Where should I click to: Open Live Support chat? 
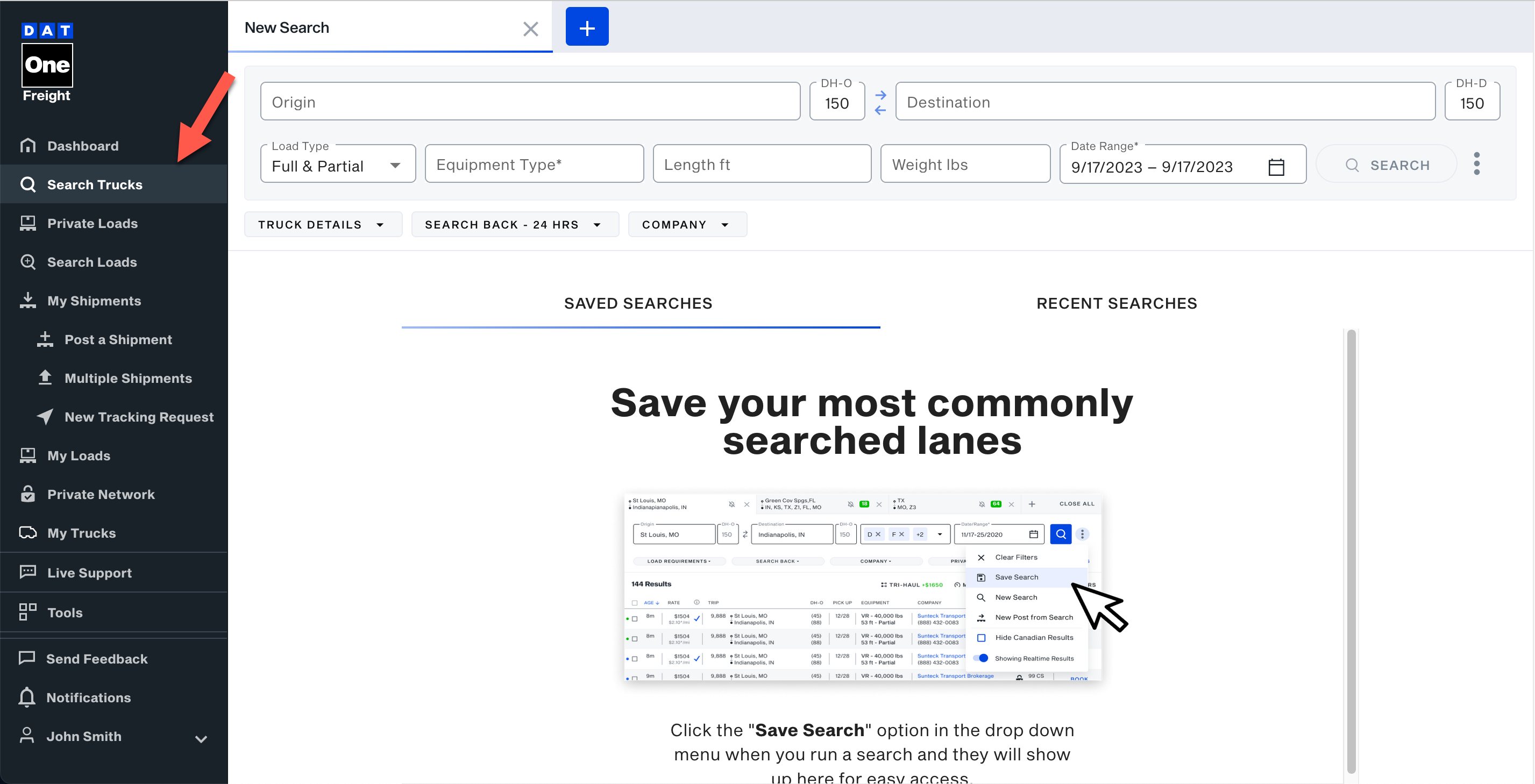[x=89, y=573]
